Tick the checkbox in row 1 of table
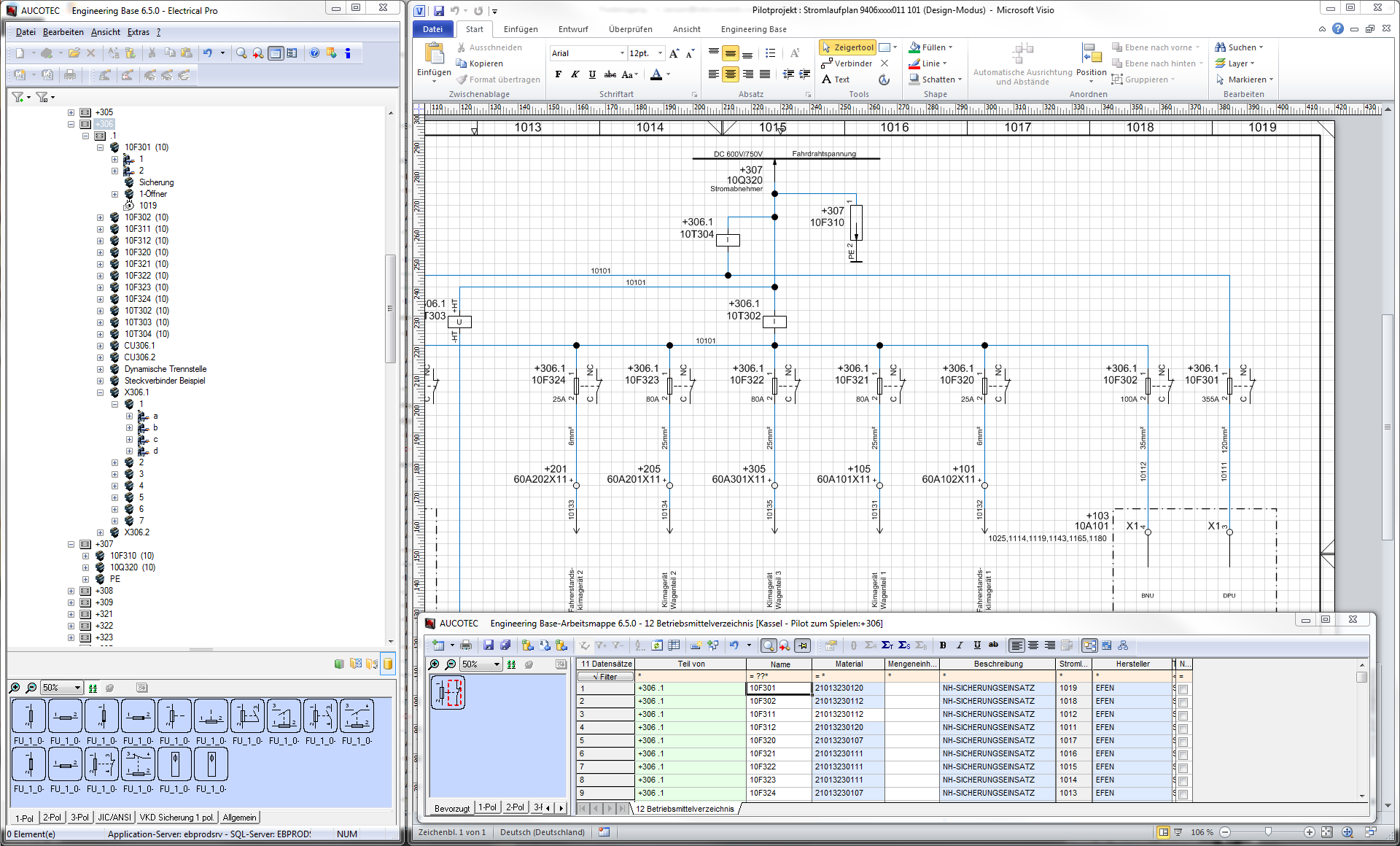Viewport: 1400px width, 846px height. (1183, 688)
